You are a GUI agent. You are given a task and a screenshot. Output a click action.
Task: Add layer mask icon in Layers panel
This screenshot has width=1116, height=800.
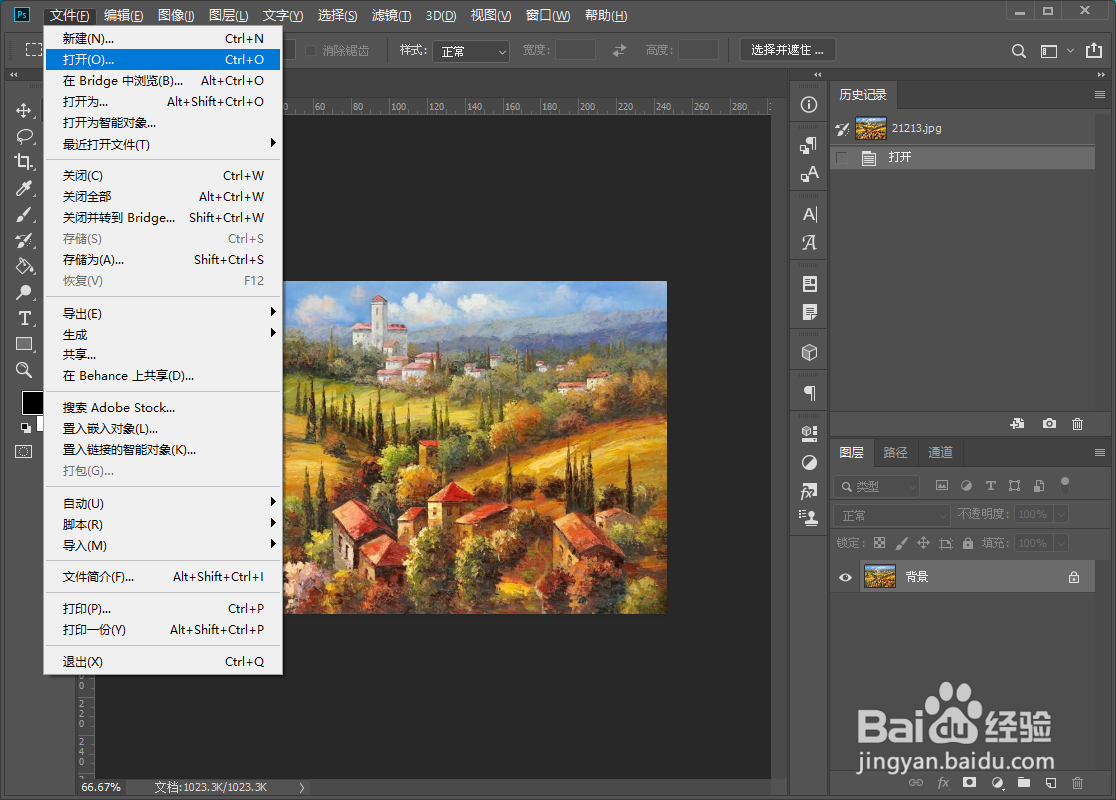tap(969, 782)
